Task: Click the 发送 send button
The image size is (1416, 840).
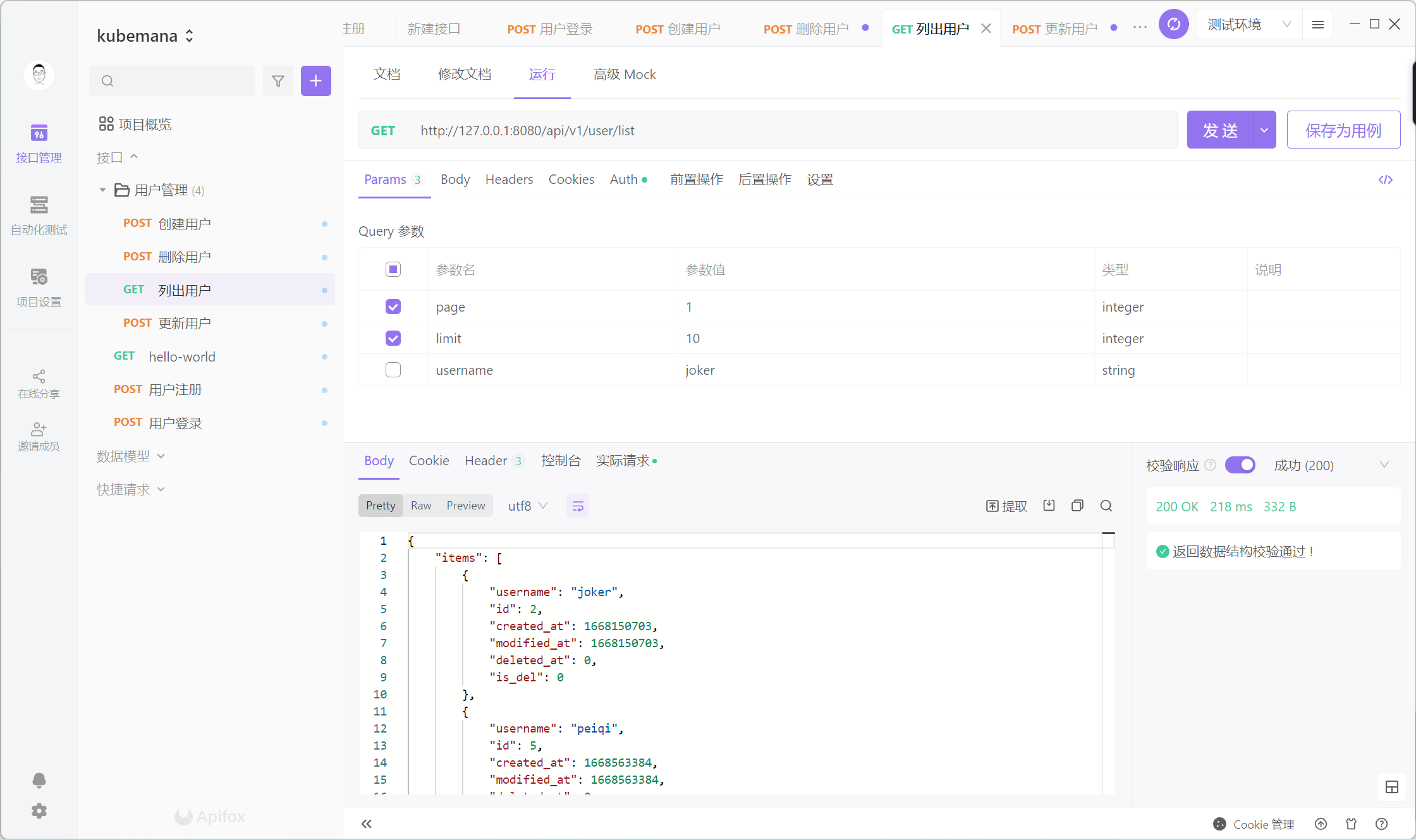Action: click(1220, 130)
